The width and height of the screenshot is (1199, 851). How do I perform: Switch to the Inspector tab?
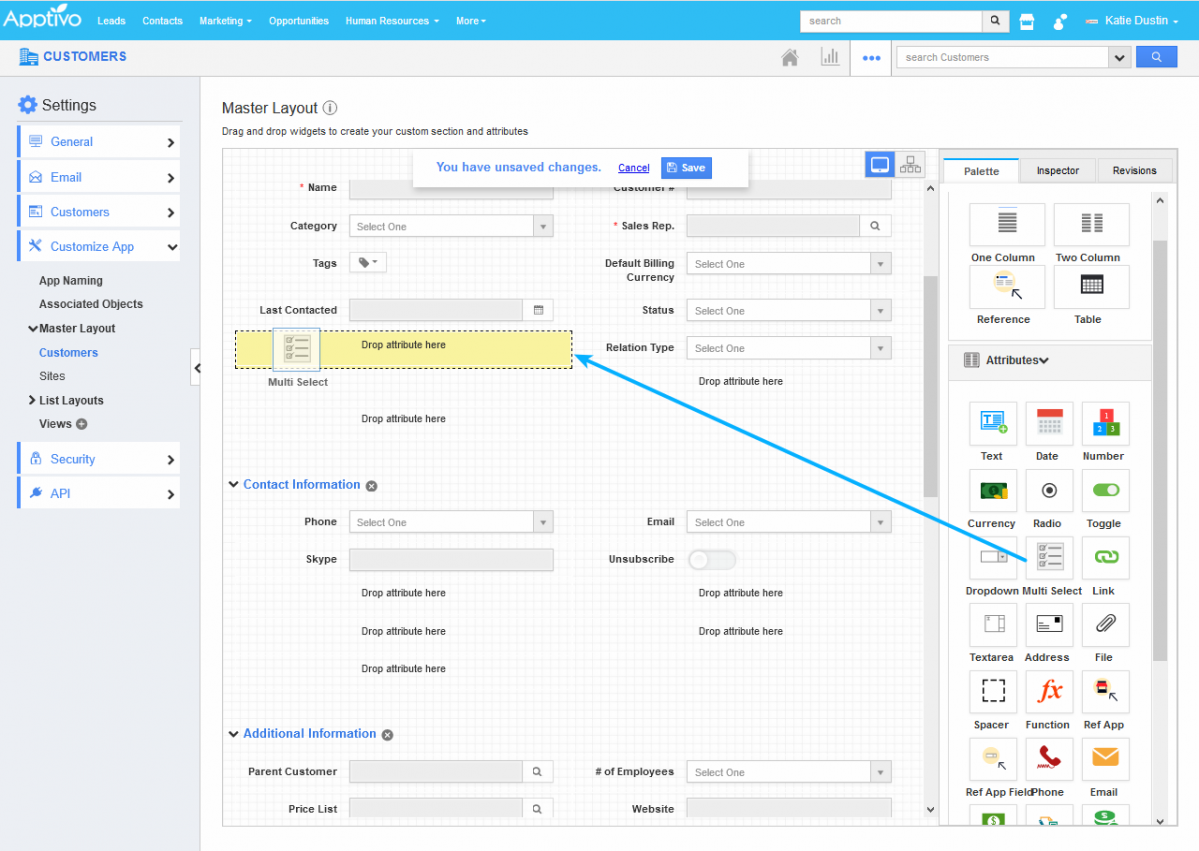1057,171
